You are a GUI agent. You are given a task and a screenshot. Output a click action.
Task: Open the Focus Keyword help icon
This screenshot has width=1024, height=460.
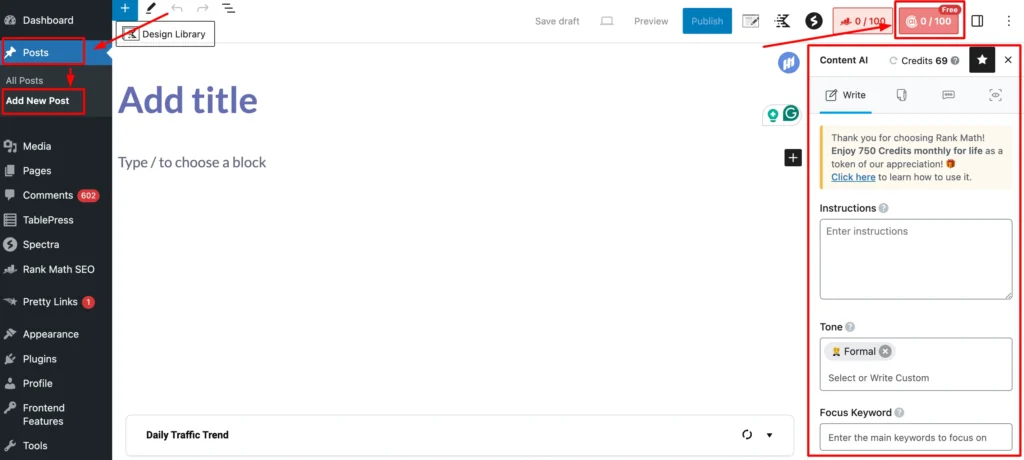tap(899, 413)
